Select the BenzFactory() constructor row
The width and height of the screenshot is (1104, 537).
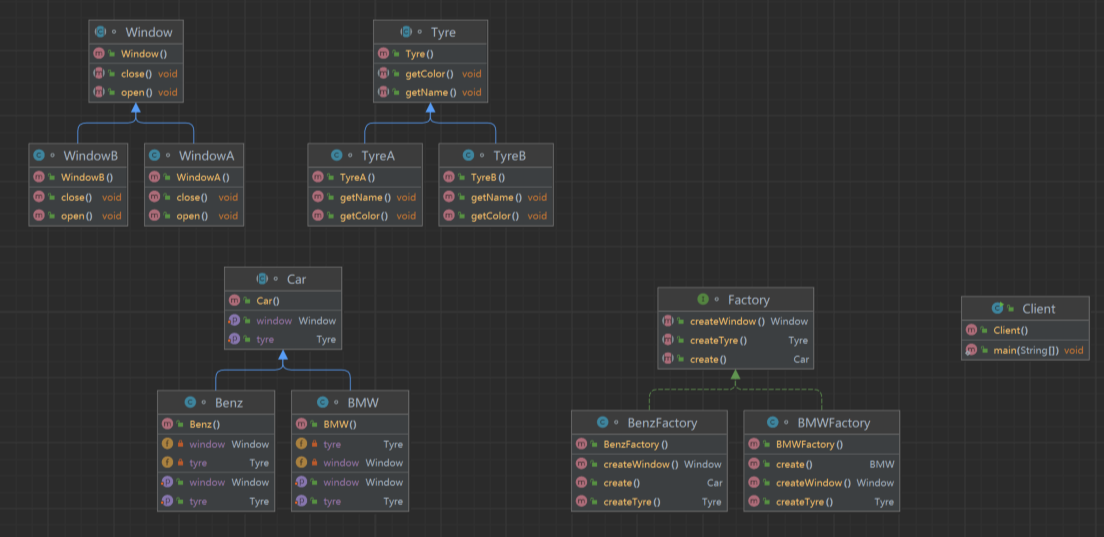coord(635,444)
